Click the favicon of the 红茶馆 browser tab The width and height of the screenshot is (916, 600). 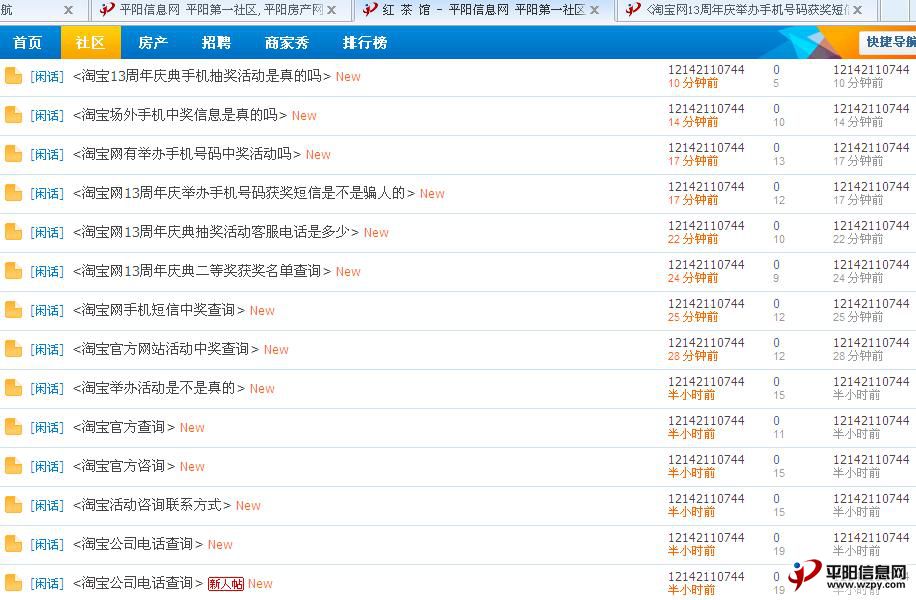click(370, 9)
